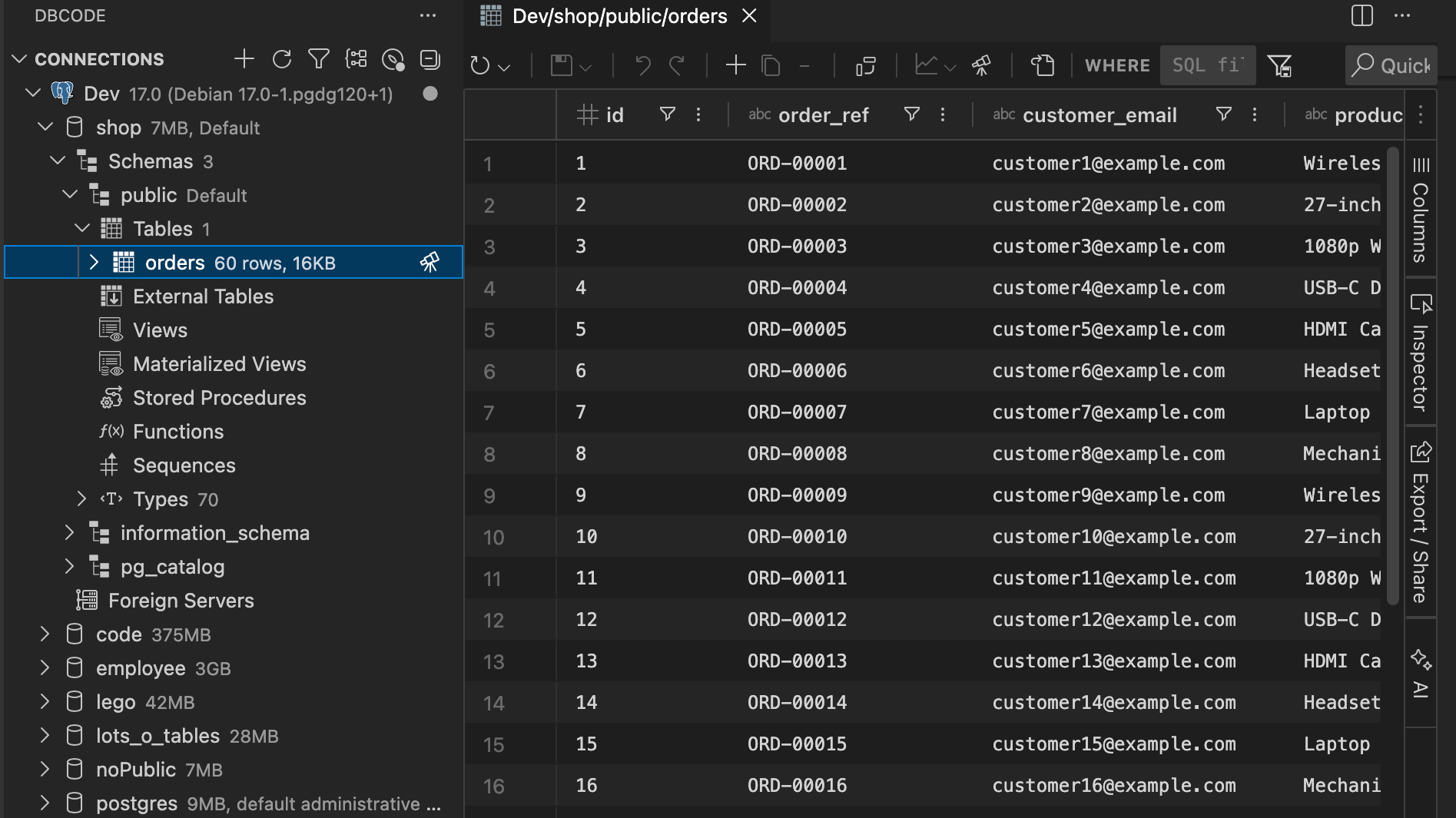Open the chart view icon
This screenshot has height=818, width=1456.
(x=927, y=65)
